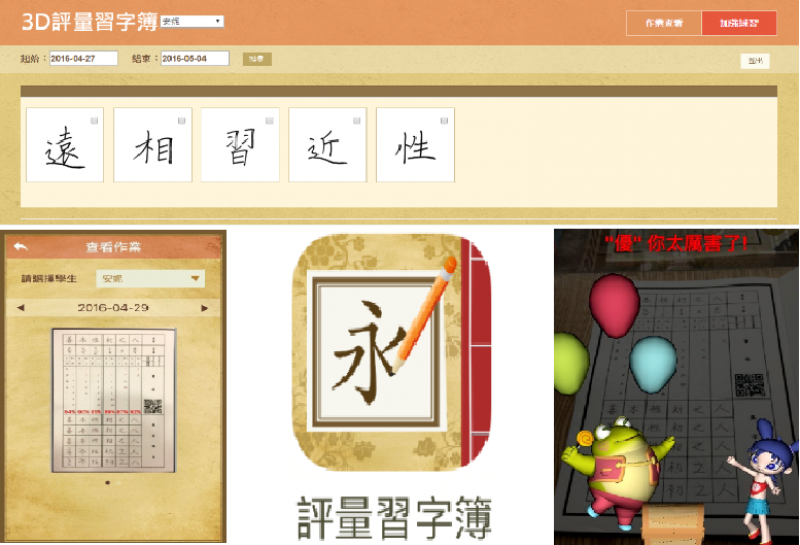Tick the checkbox on the 相 card
Viewport: 800px width, 545px height.
[x=182, y=121]
